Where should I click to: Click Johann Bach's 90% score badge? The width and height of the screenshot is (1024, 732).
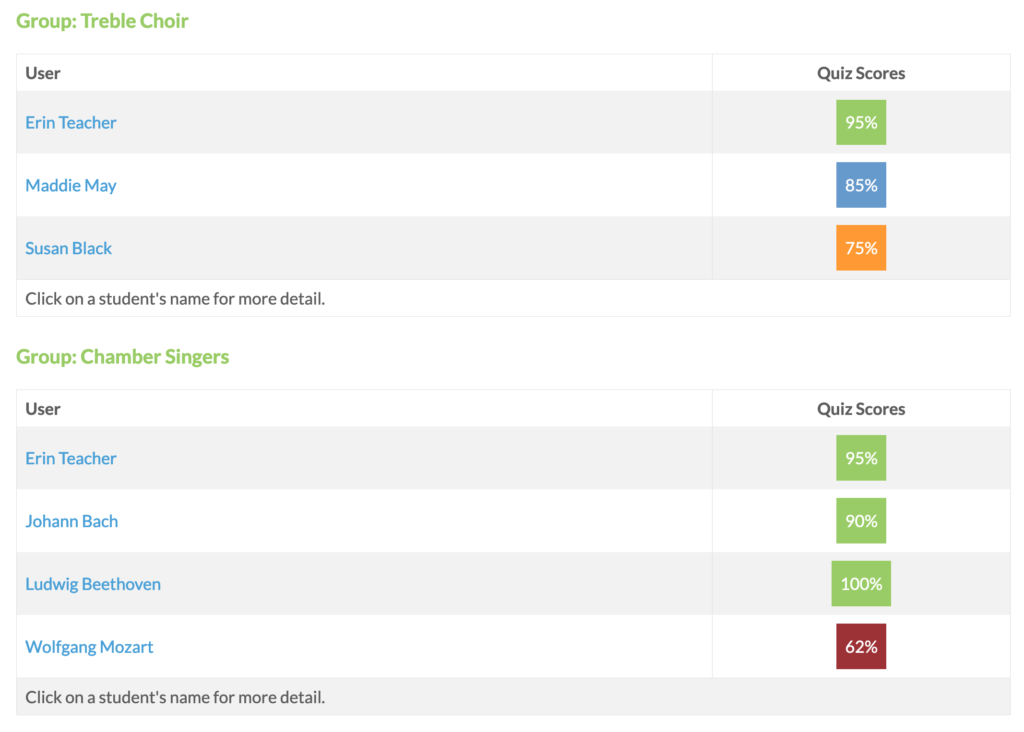coord(861,521)
